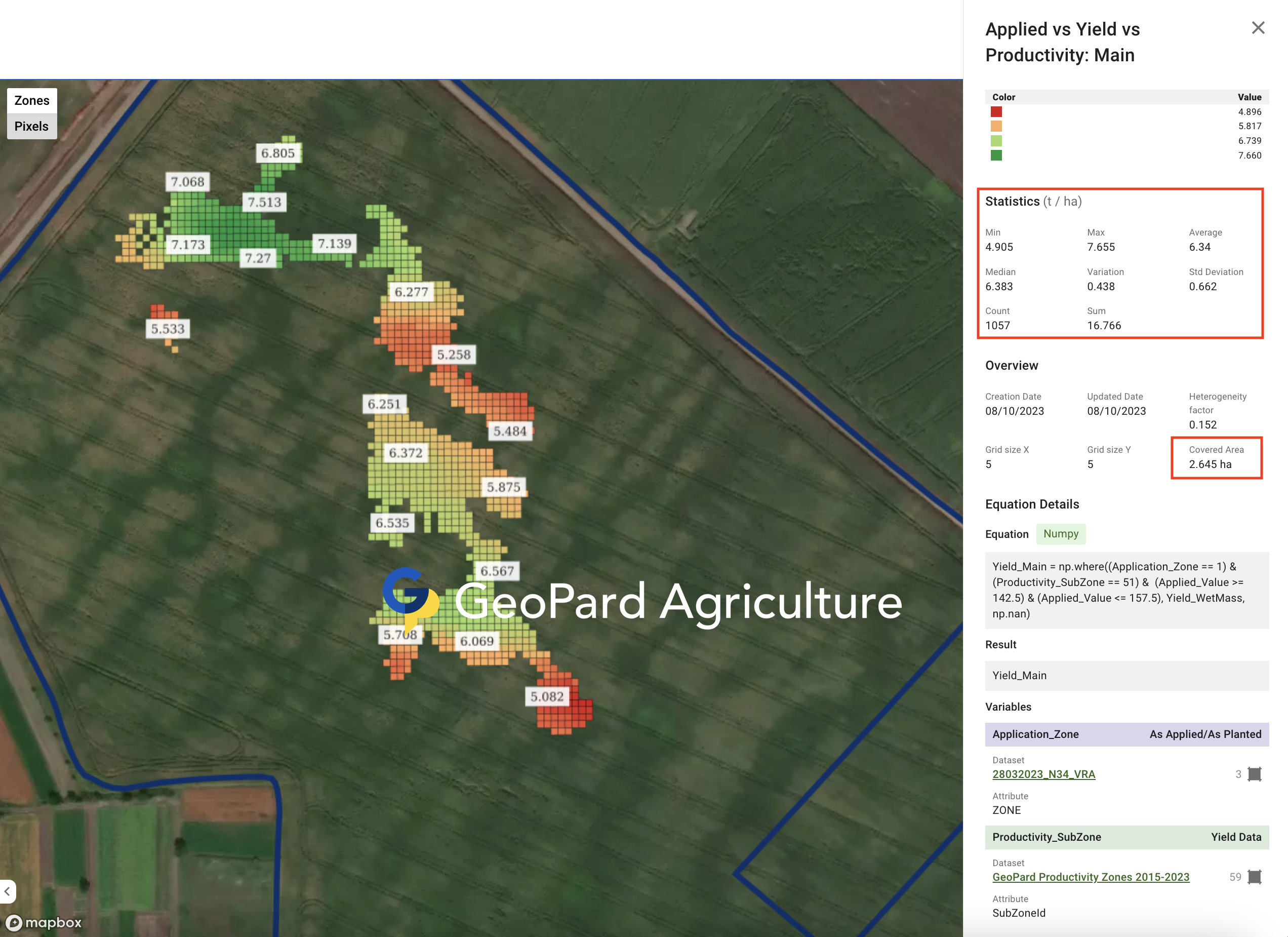Click the Numpy equation type chip

[x=1060, y=533]
